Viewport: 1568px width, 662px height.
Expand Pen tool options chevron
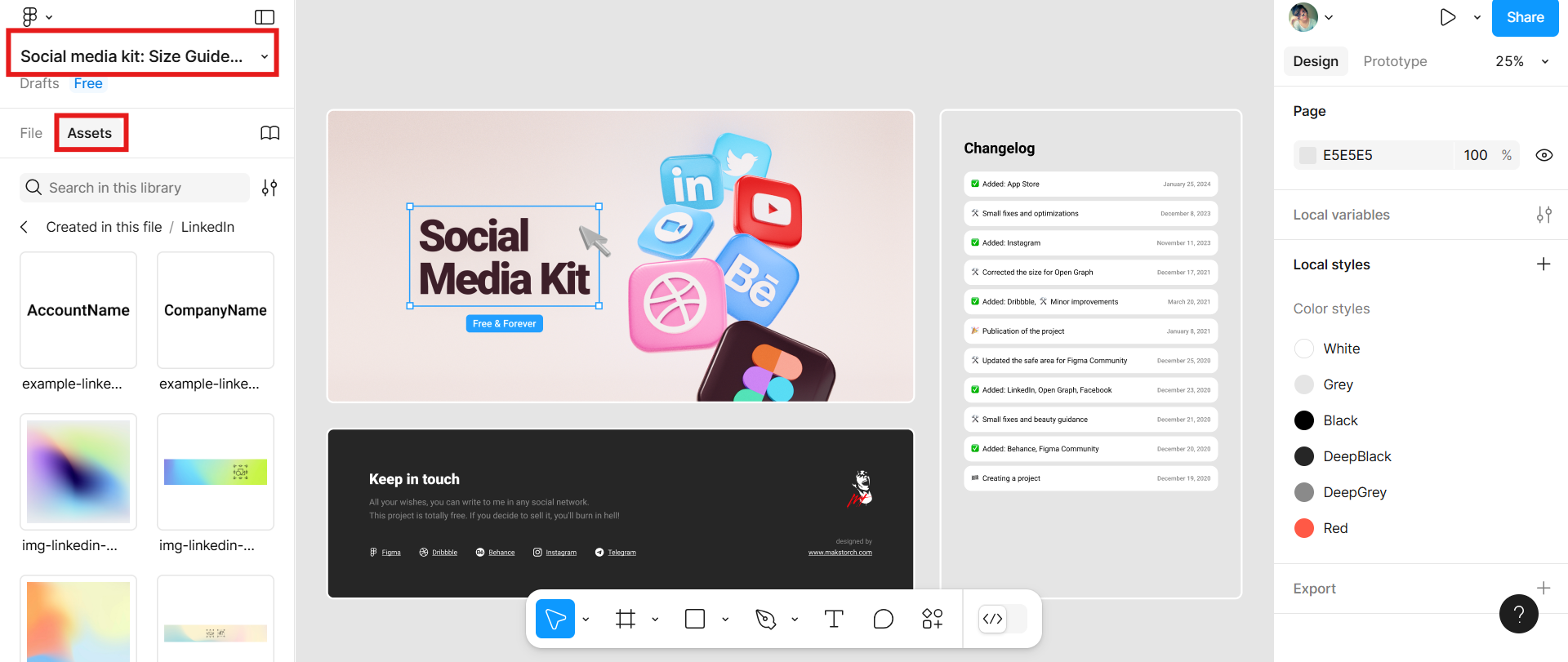795,620
